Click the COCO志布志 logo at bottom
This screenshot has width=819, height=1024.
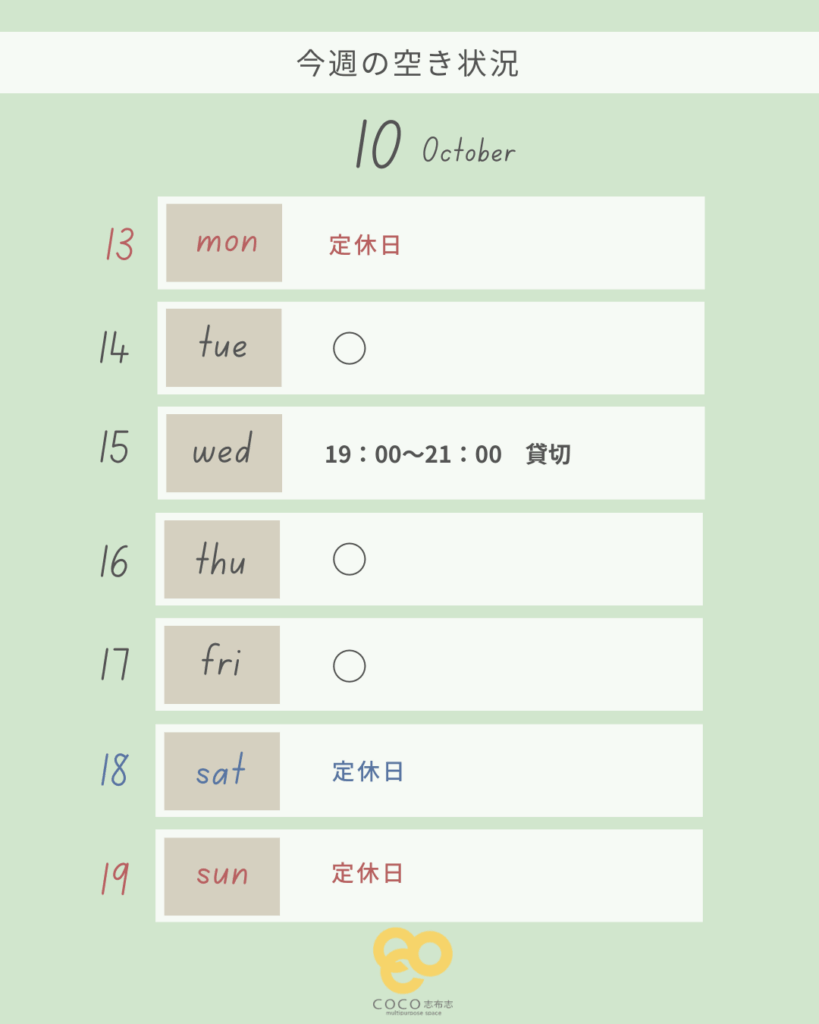tap(411, 969)
